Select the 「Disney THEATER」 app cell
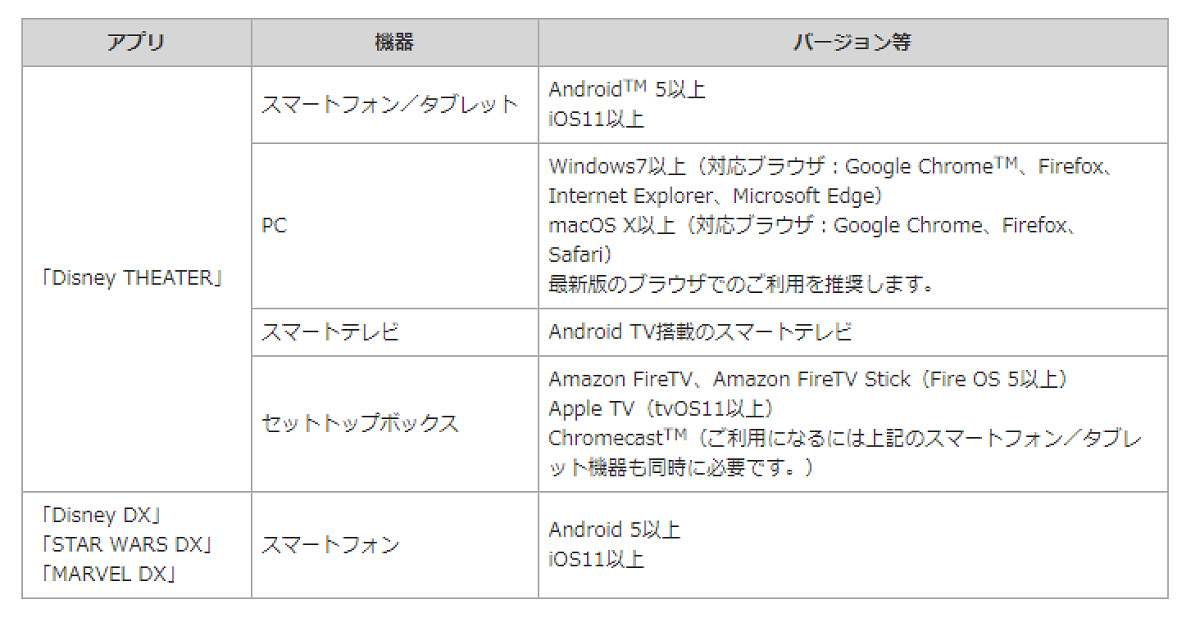This screenshot has width=1200, height=622. (x=136, y=279)
